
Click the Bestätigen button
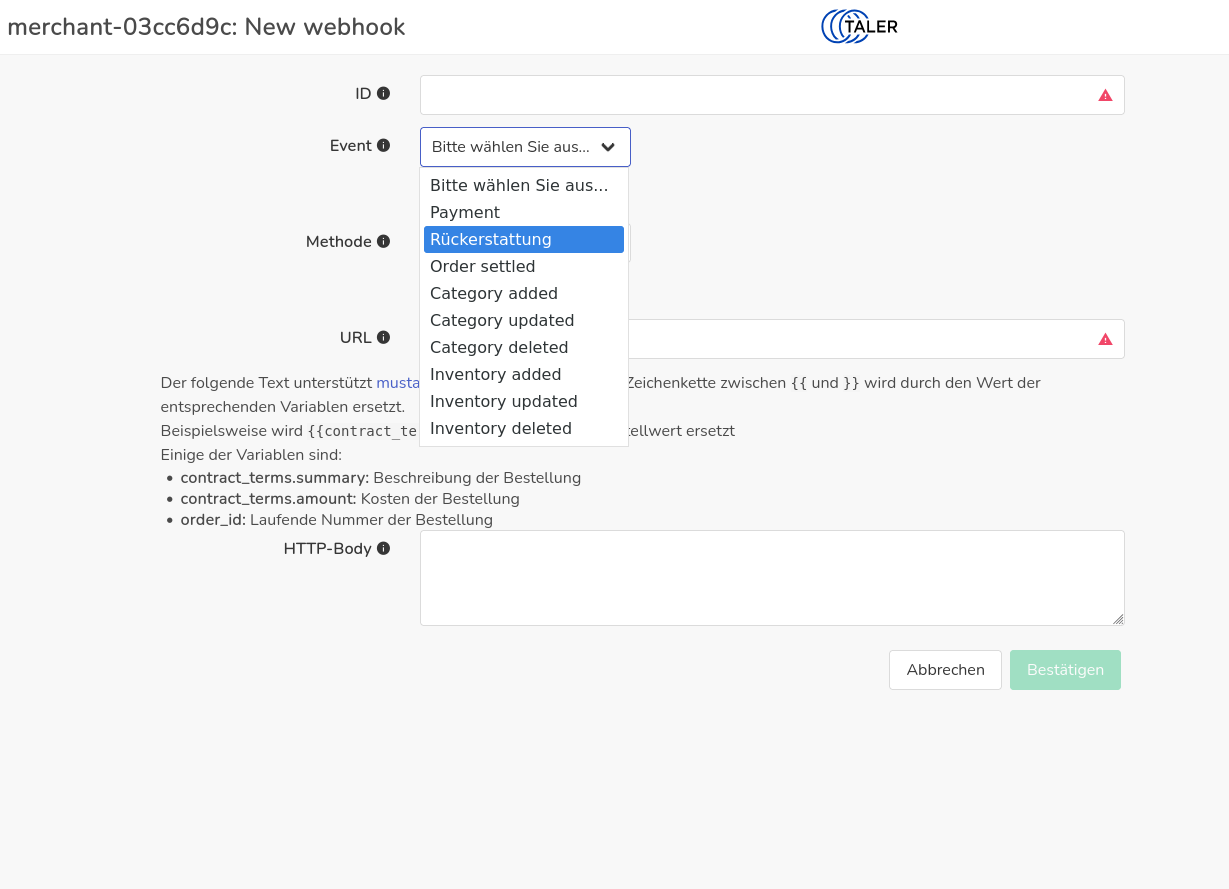(1065, 670)
